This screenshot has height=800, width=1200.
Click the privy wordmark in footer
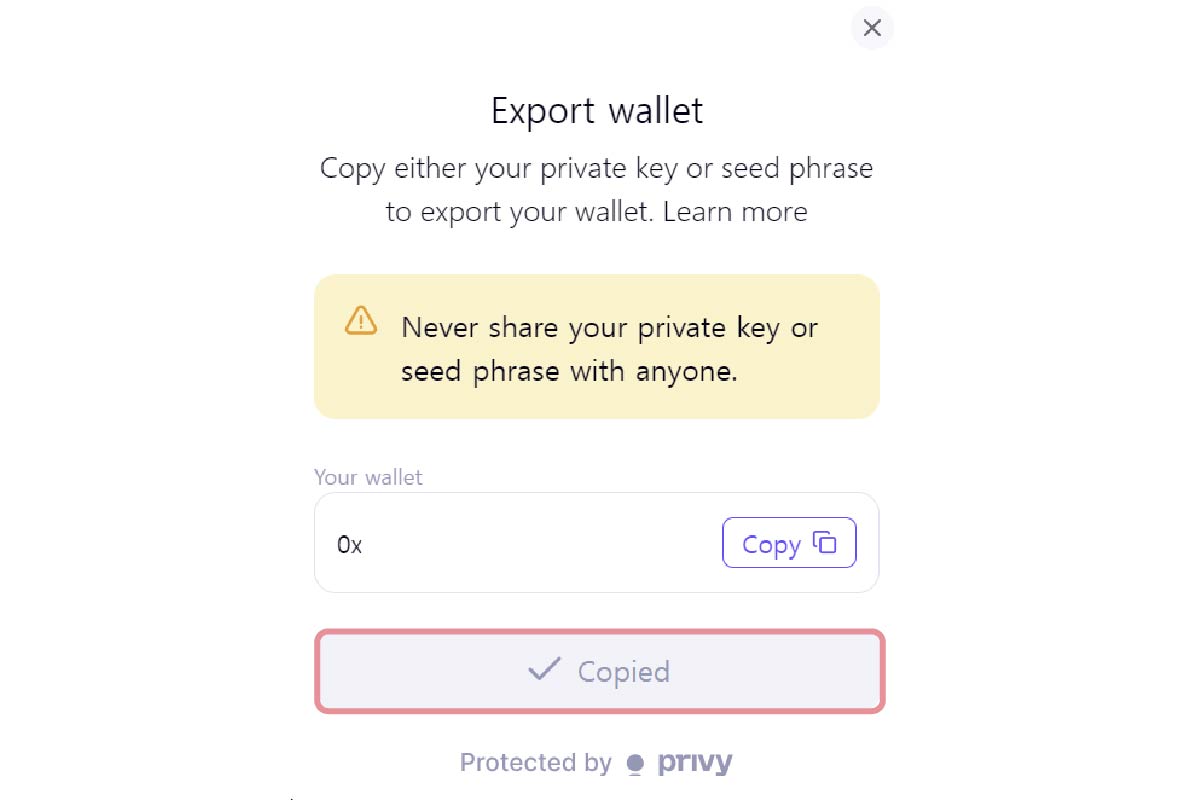click(x=695, y=763)
